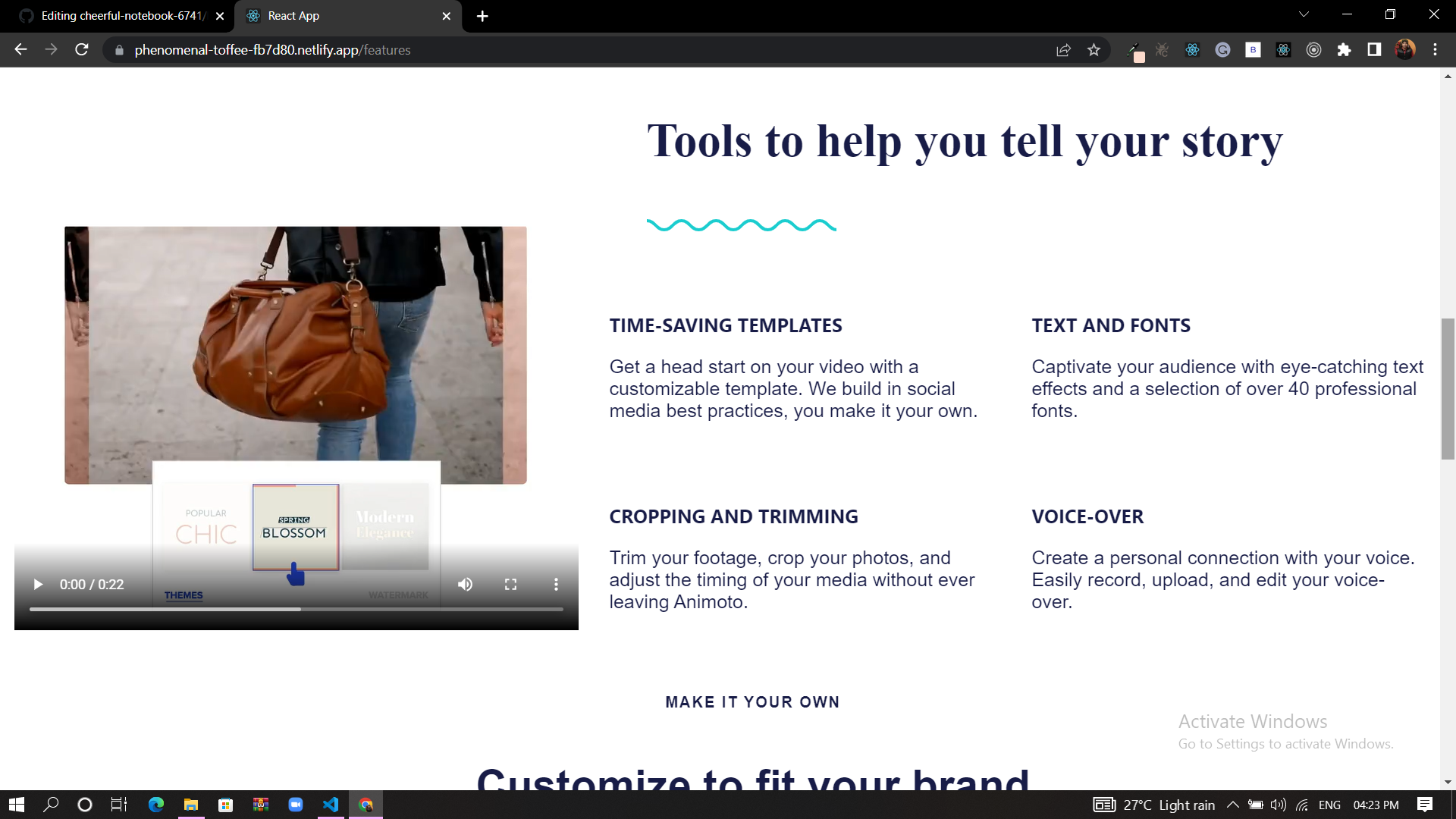Viewport: 1456px width, 819px height.
Task: Click the share icon in the address bar
Action: point(1063,50)
